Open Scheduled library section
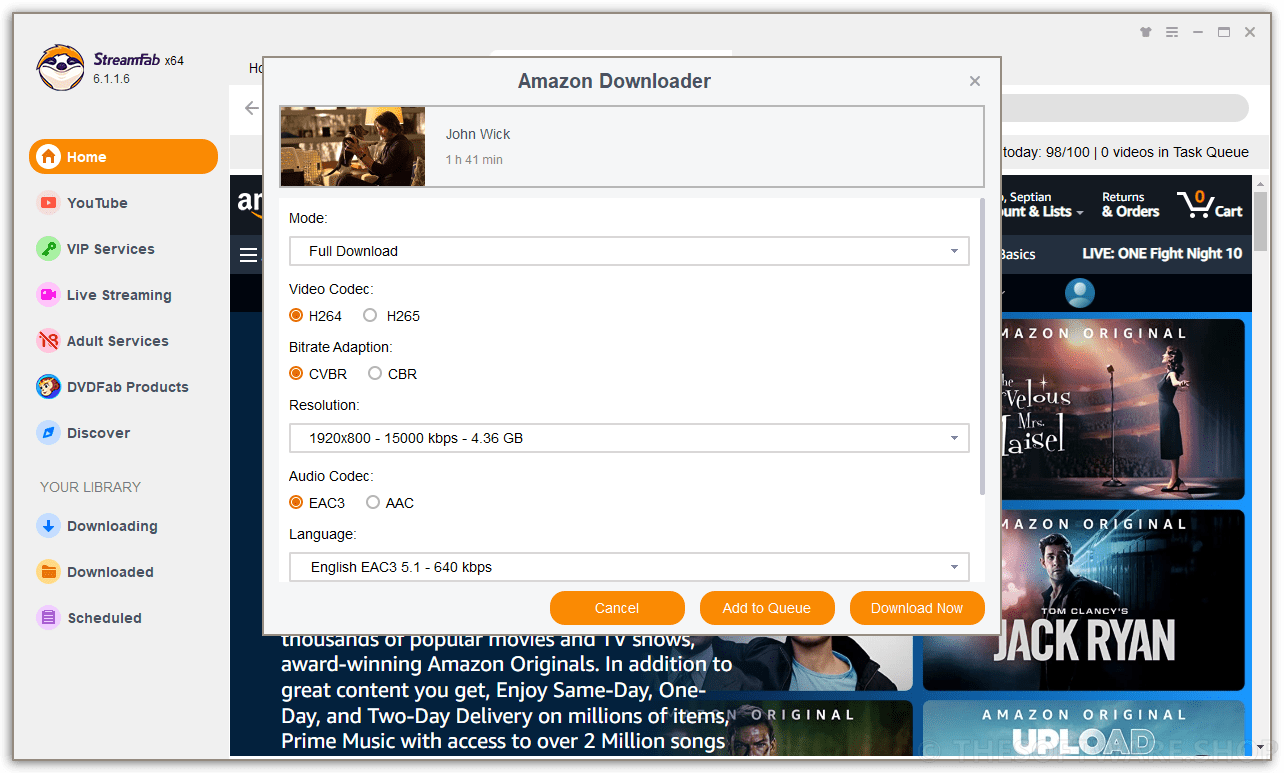 (x=104, y=618)
